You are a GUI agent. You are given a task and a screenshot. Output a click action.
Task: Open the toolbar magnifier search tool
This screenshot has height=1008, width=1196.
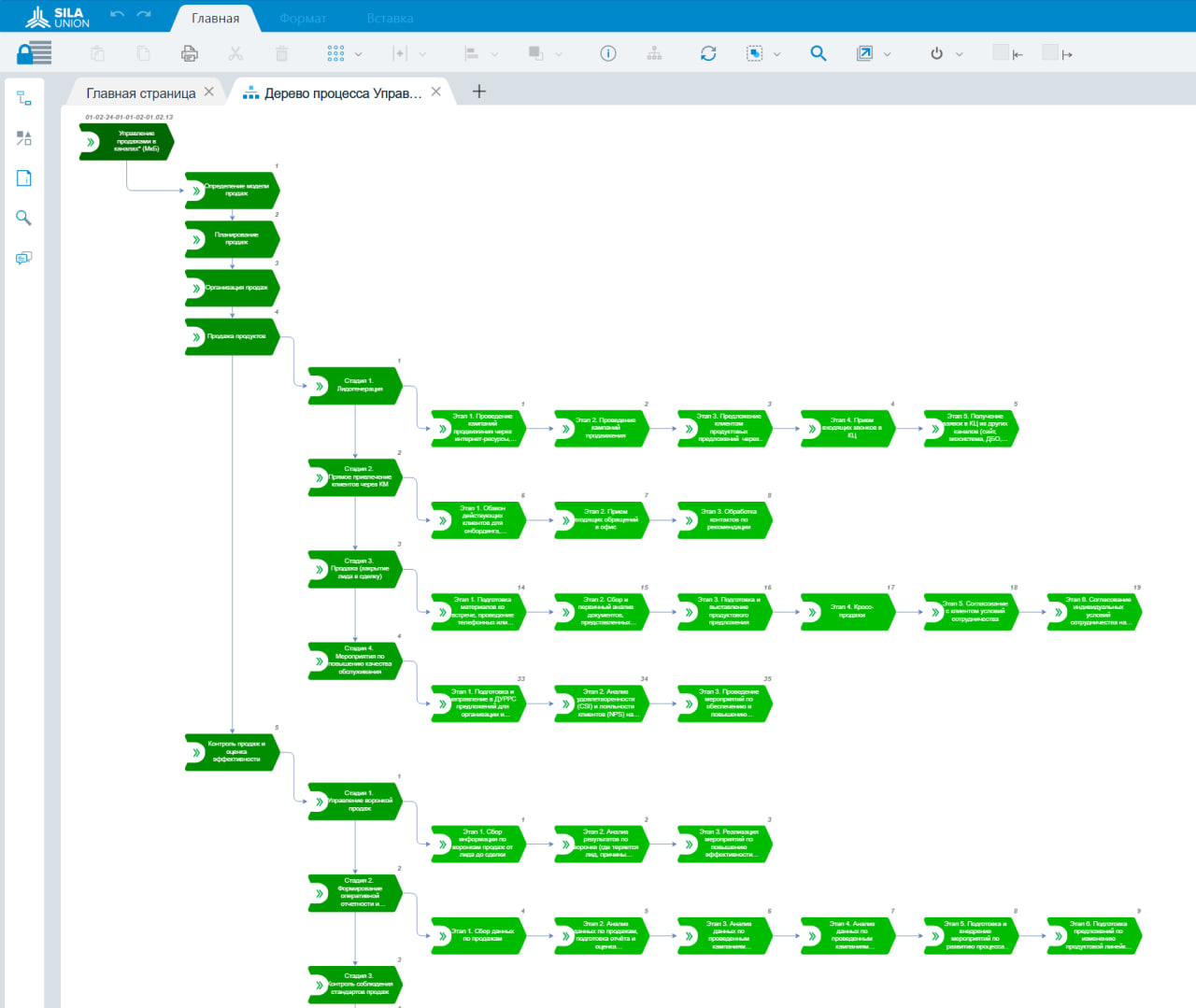(x=819, y=54)
